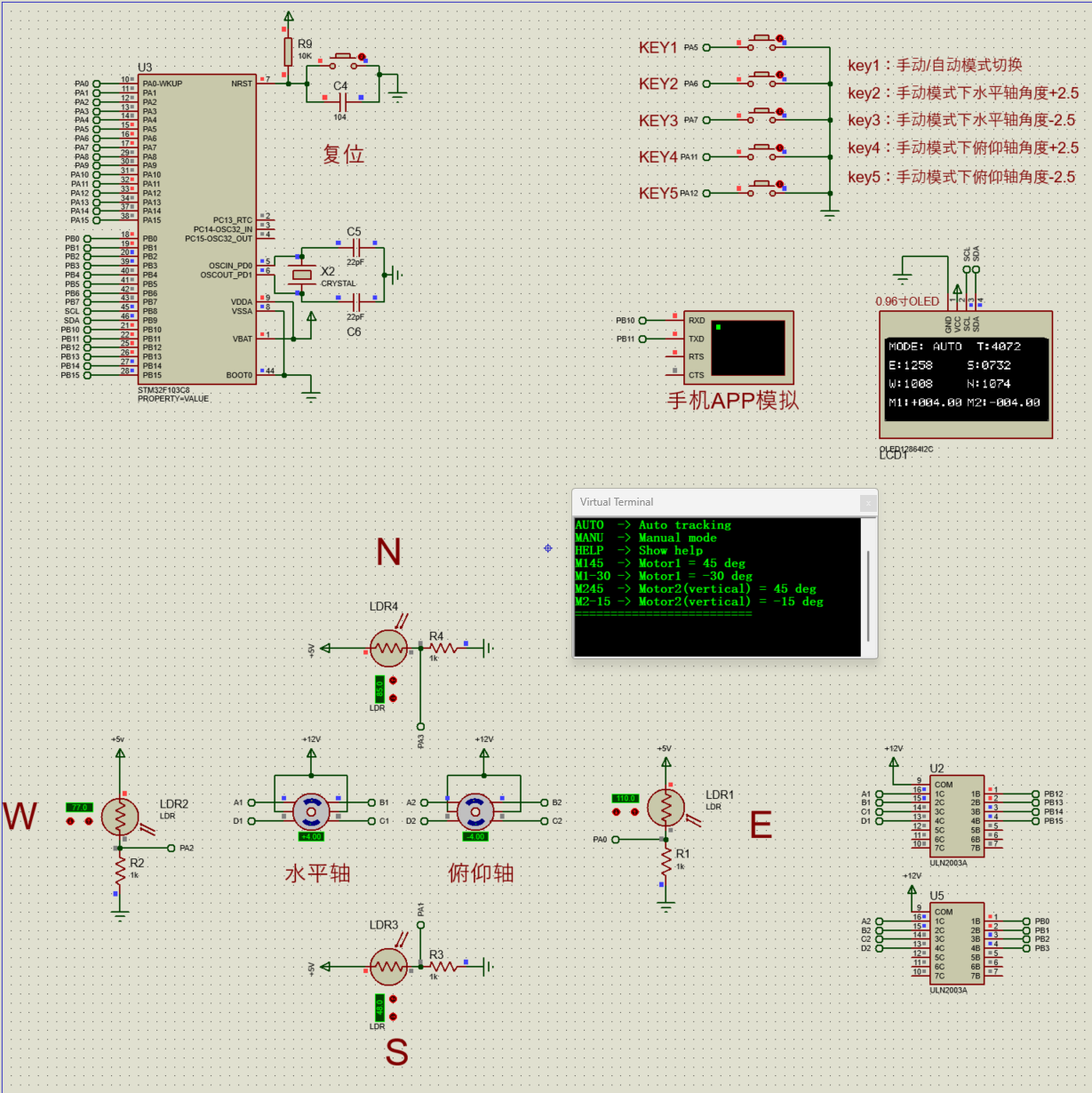This screenshot has height=1093, width=1092.
Task: Click the 复位 reset label
Action: (x=344, y=155)
